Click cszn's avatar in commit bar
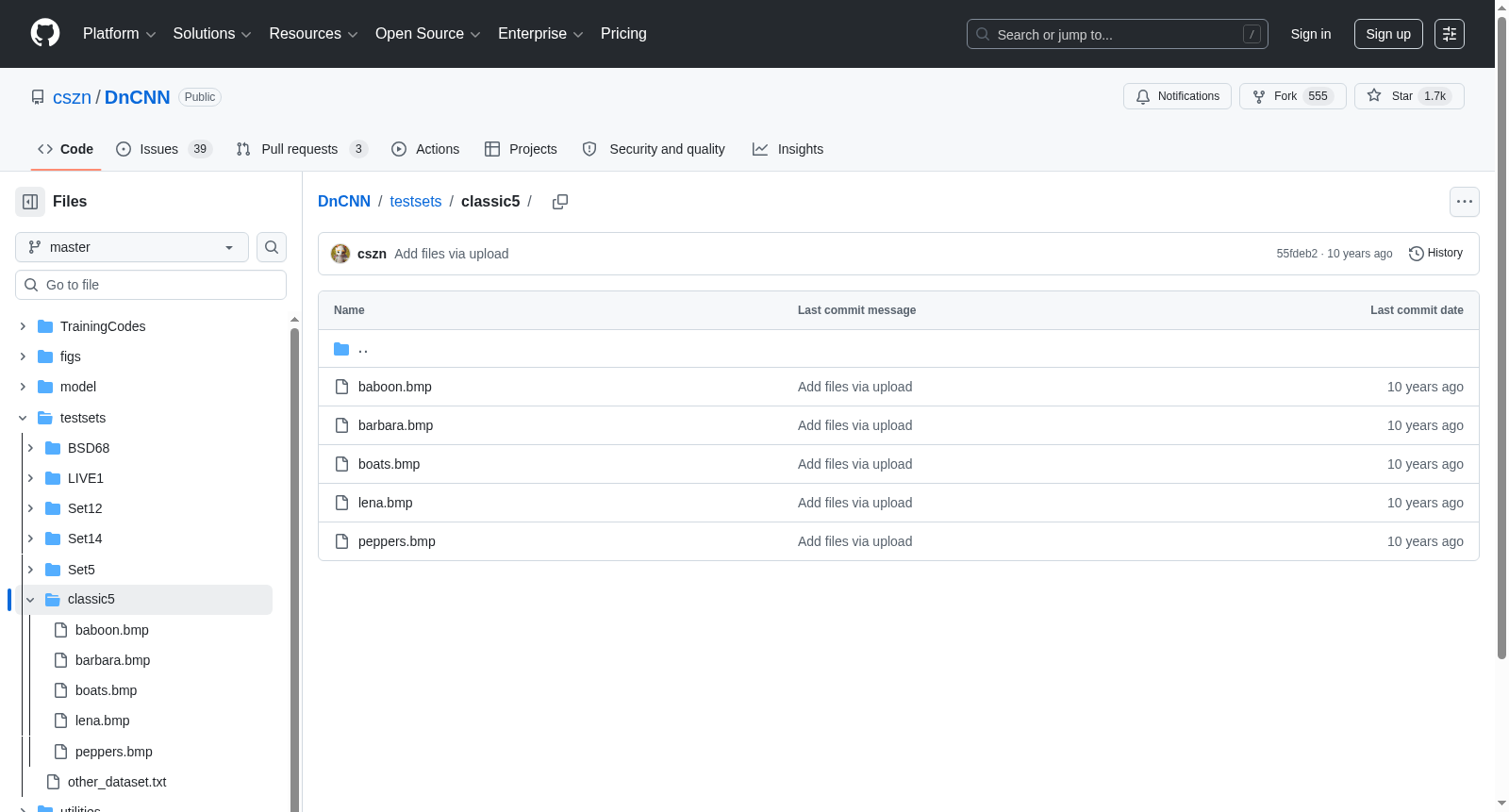1509x812 pixels. click(x=340, y=254)
